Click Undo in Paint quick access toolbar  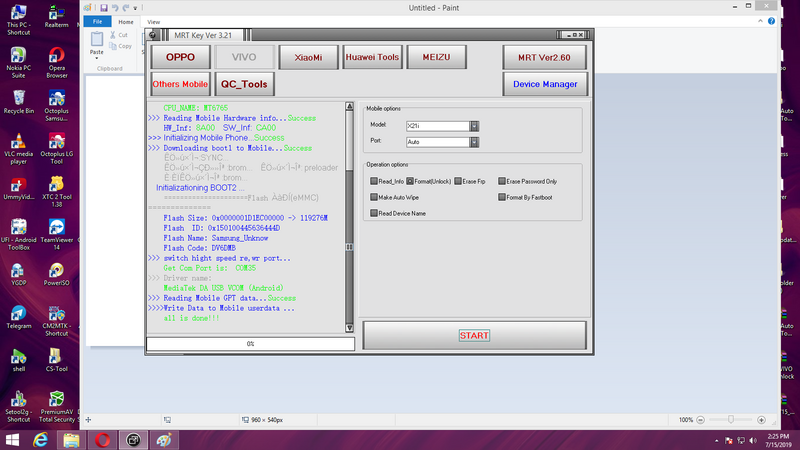[115, 8]
